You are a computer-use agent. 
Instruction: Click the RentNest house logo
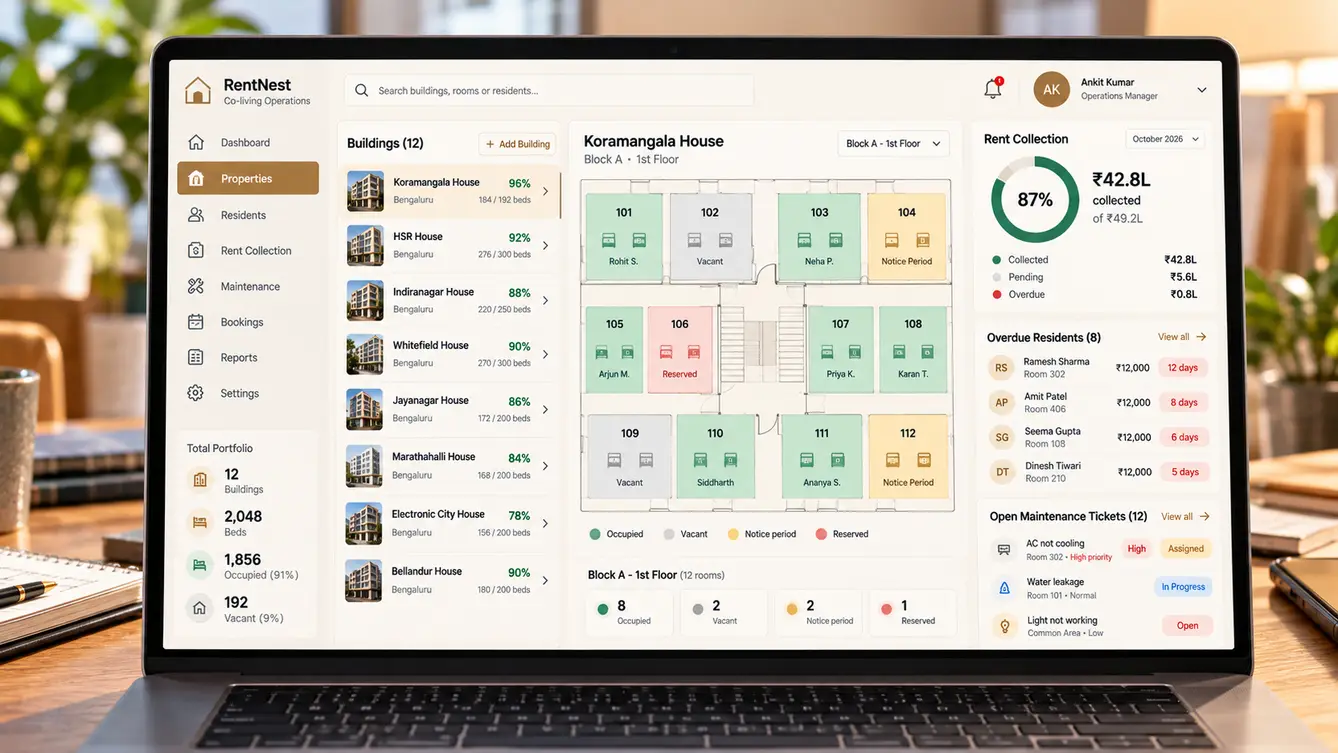coord(198,91)
